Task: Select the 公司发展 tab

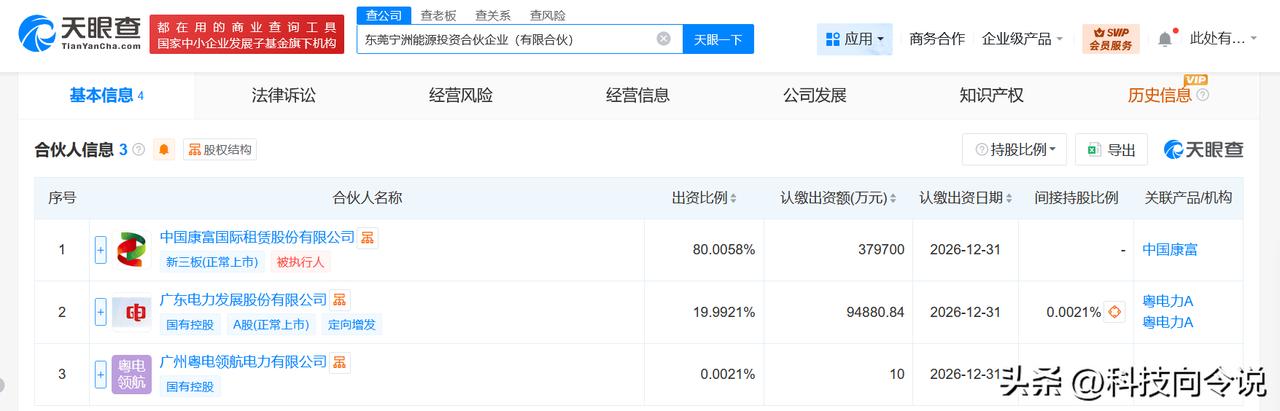Action: [815, 95]
